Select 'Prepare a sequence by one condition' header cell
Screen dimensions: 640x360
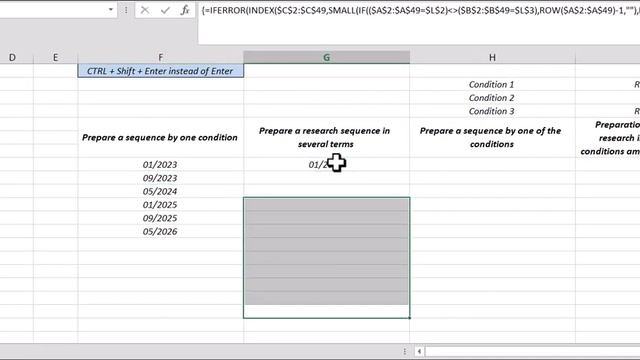click(x=160, y=138)
